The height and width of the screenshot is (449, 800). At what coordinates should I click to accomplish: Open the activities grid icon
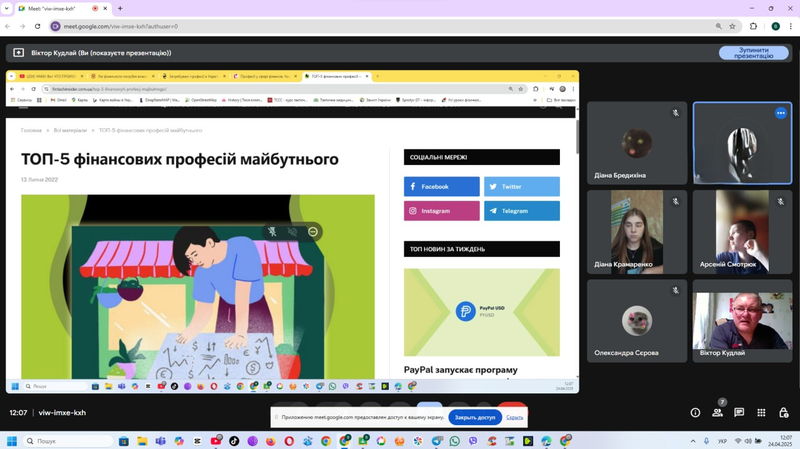point(761,413)
